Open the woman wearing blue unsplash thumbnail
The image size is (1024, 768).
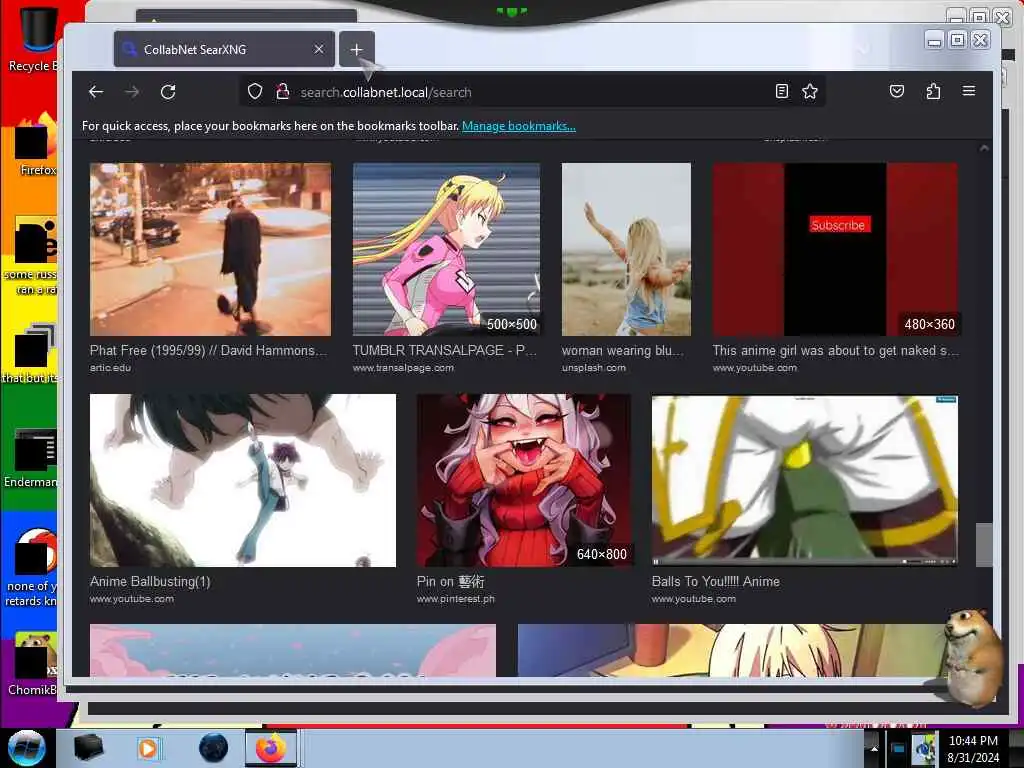[626, 249]
